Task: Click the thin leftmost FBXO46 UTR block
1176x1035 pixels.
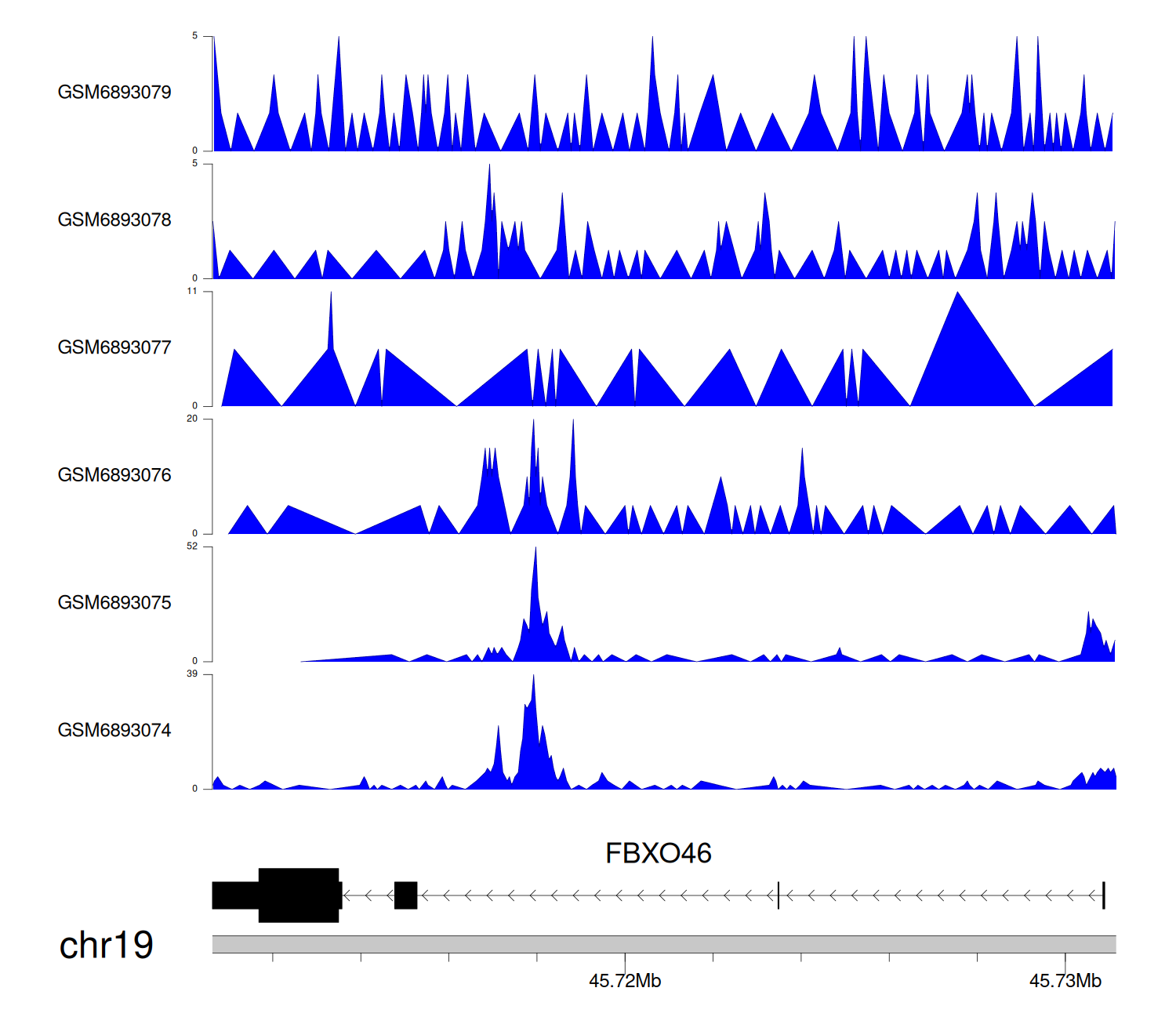Action: pos(235,895)
